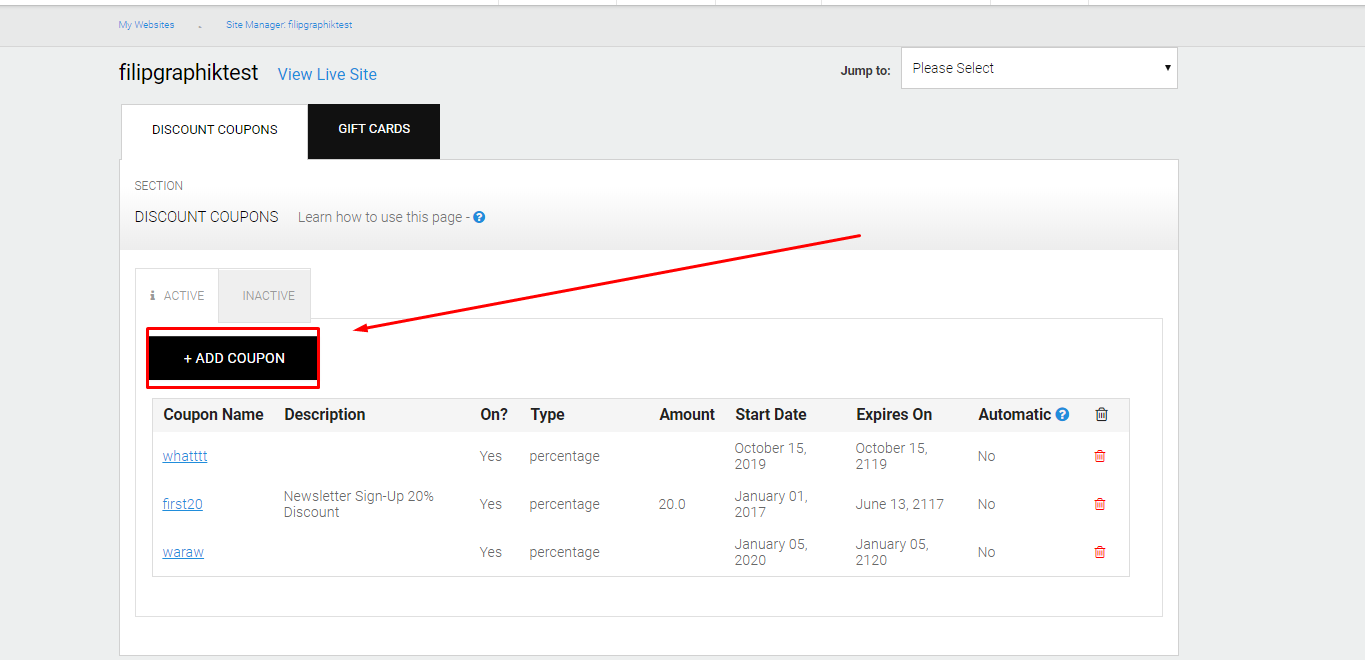Open the waraw coupon details
Image resolution: width=1365 pixels, height=660 pixels.
click(x=183, y=552)
